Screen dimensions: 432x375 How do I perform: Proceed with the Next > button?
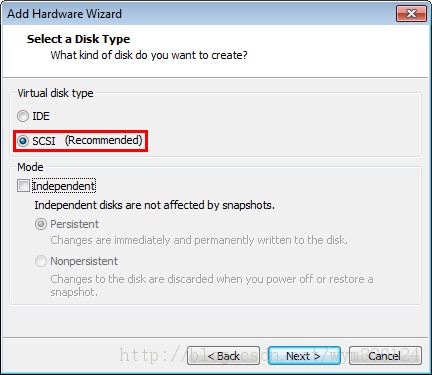point(304,356)
